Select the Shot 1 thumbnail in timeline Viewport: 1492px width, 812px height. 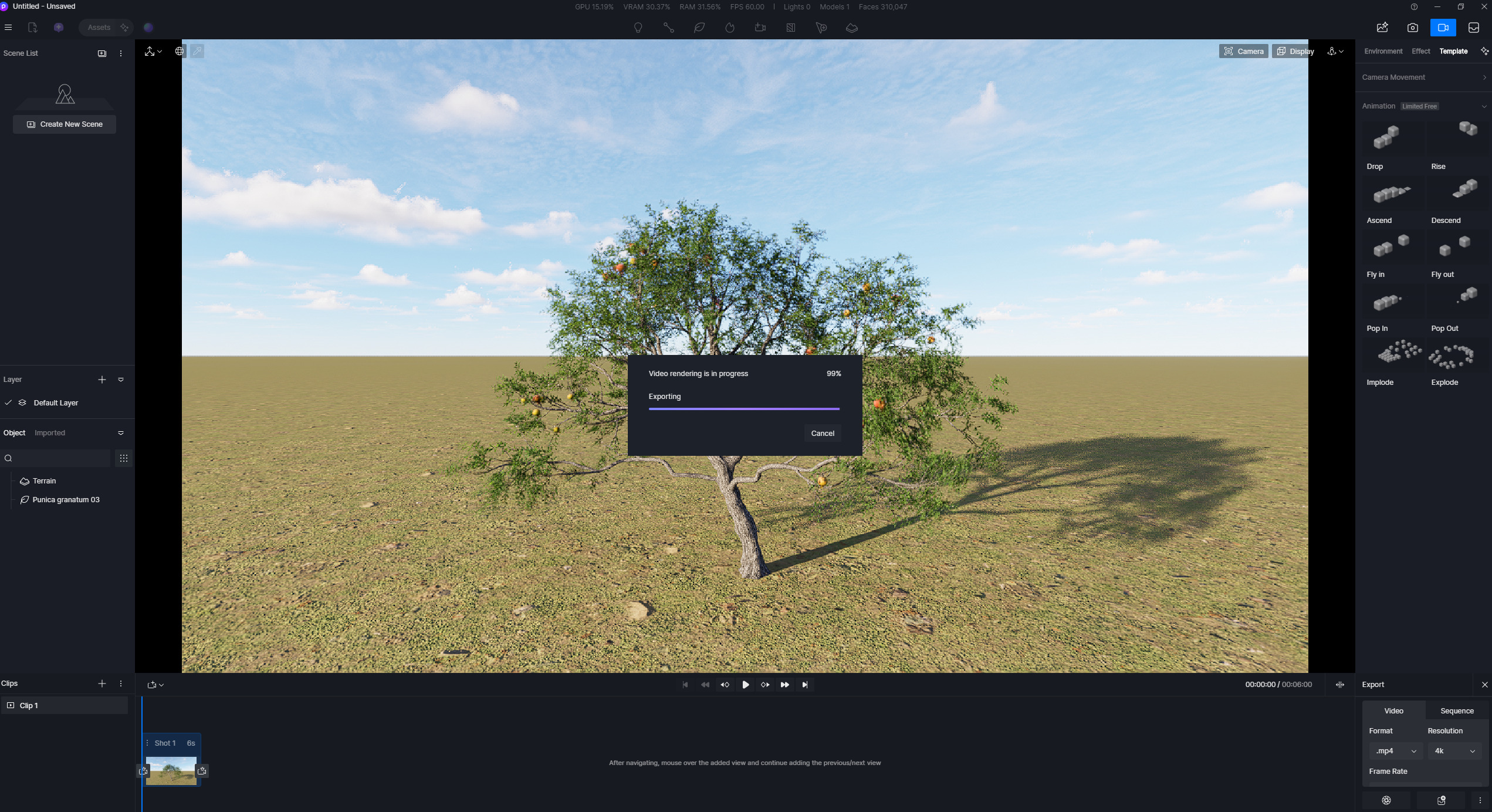(x=171, y=770)
